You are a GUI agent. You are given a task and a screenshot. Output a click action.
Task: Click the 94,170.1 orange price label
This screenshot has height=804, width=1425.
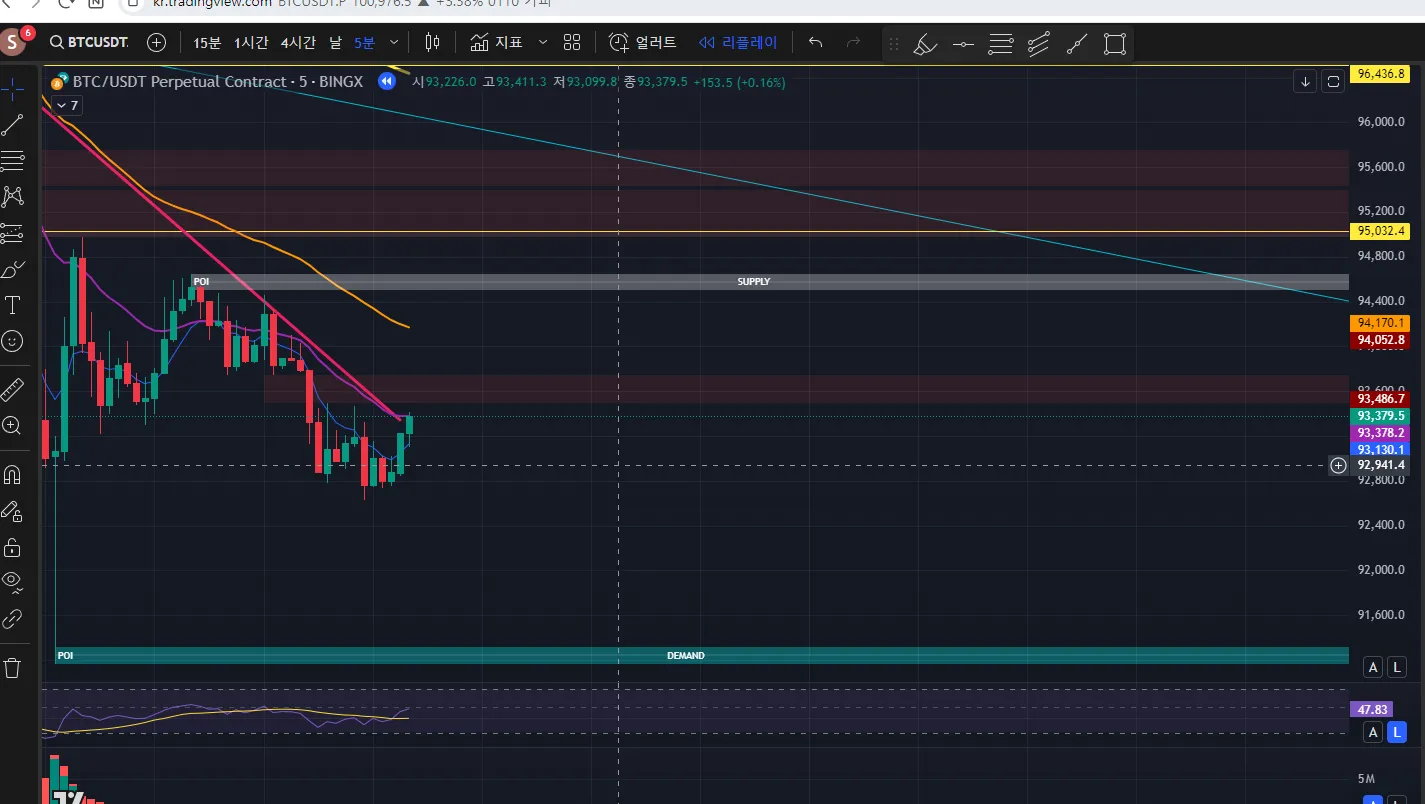[x=1379, y=323]
